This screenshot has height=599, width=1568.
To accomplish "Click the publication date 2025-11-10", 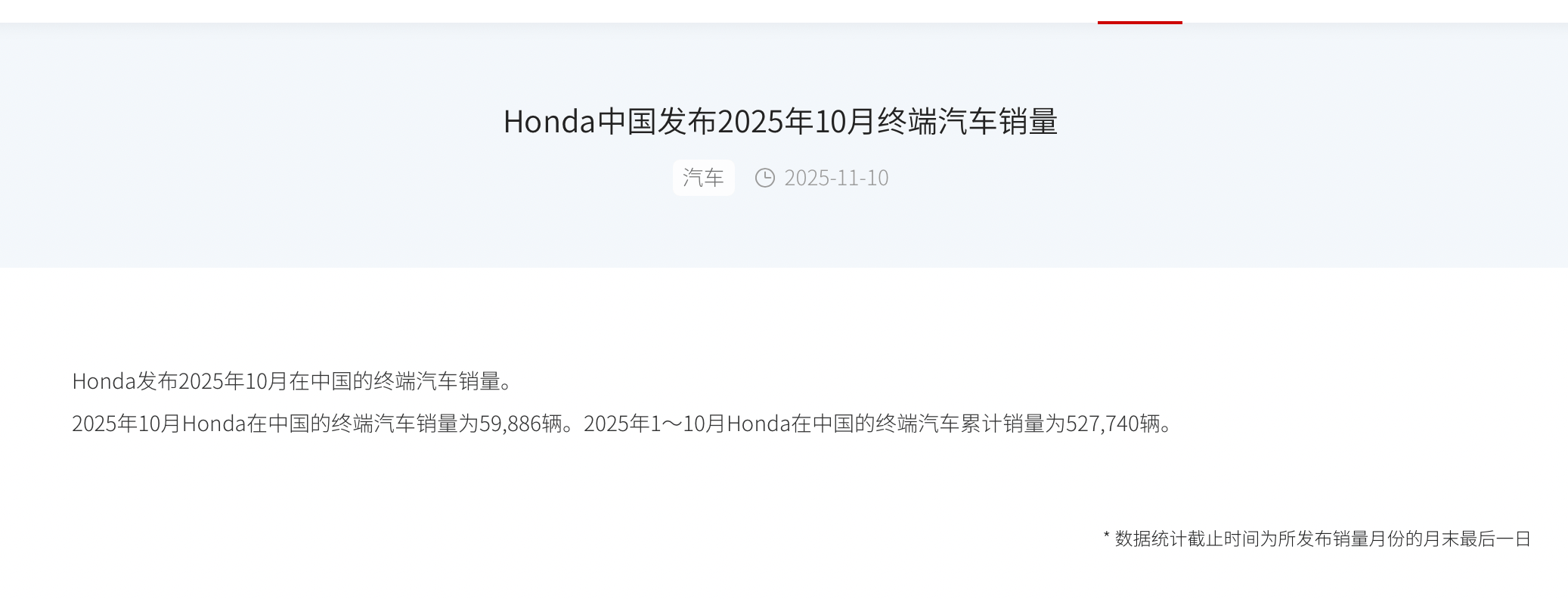I will [x=836, y=178].
